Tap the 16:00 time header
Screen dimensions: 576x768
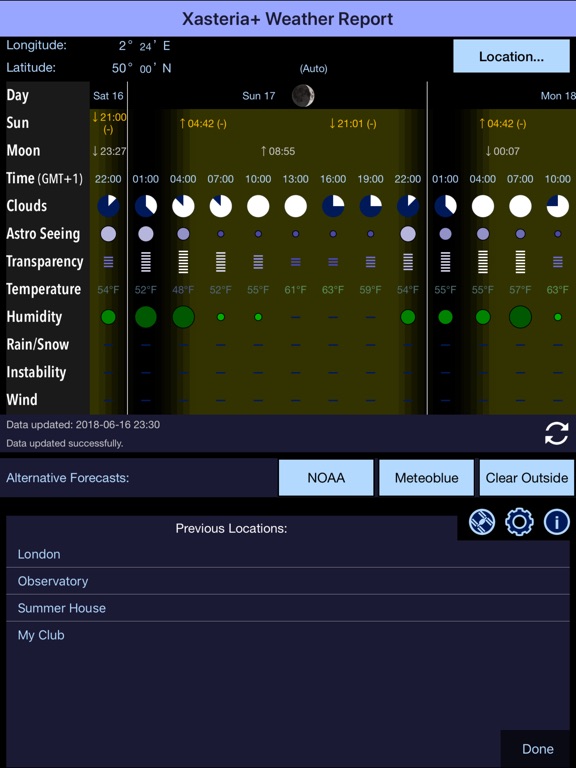tap(333, 179)
